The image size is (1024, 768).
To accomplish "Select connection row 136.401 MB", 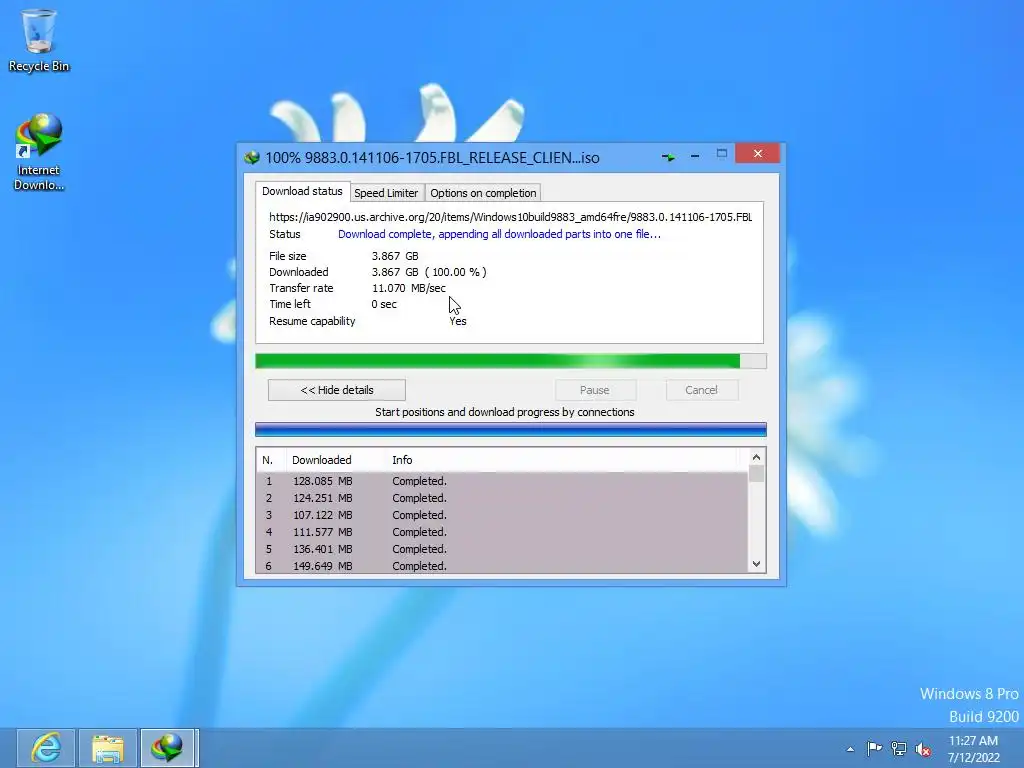I will [x=502, y=549].
